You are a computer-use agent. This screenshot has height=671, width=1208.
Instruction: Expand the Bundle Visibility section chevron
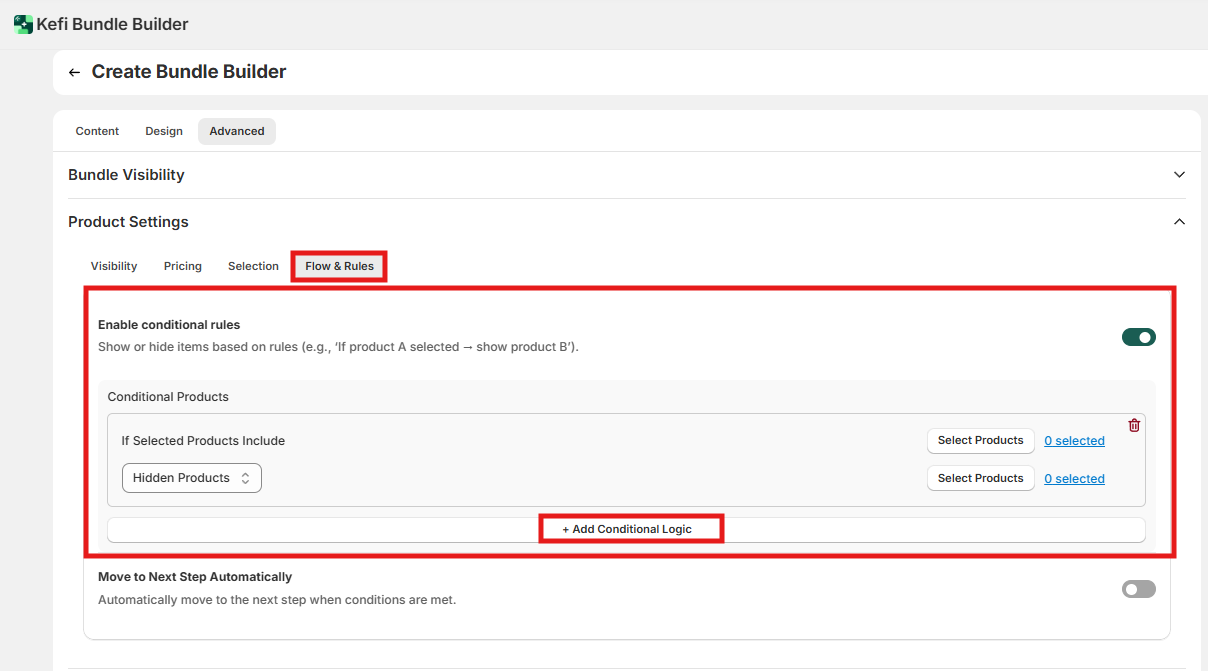[1179, 175]
